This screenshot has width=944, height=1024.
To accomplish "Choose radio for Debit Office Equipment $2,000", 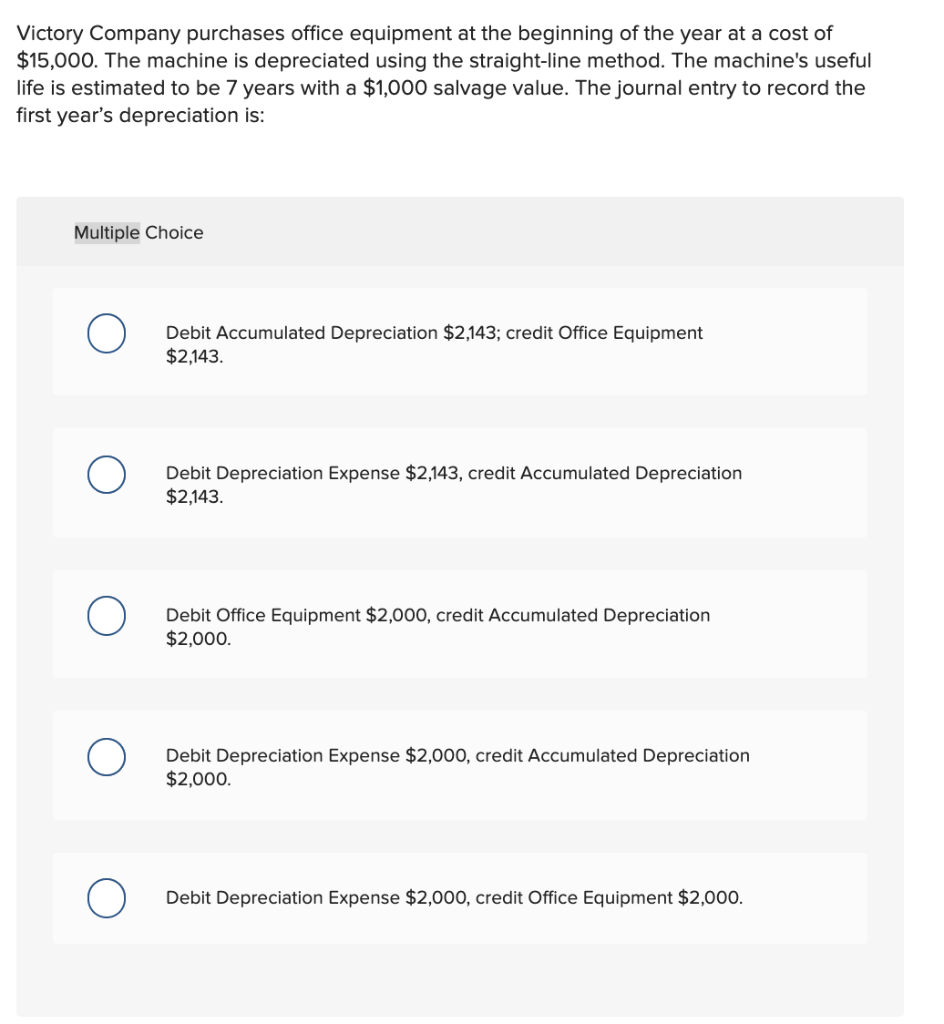I will click(105, 616).
